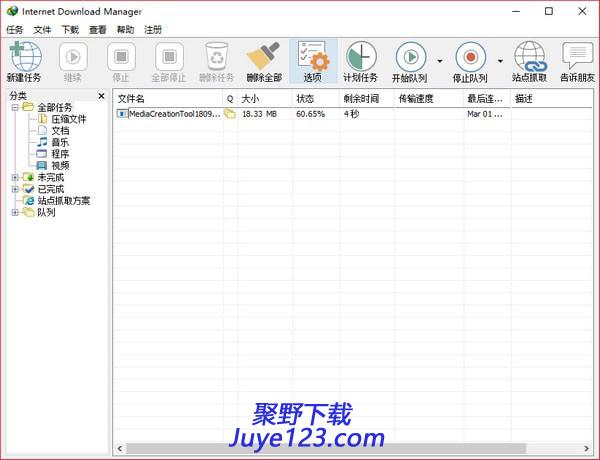Select the MediaCreationTool1809 download row

tap(354, 114)
